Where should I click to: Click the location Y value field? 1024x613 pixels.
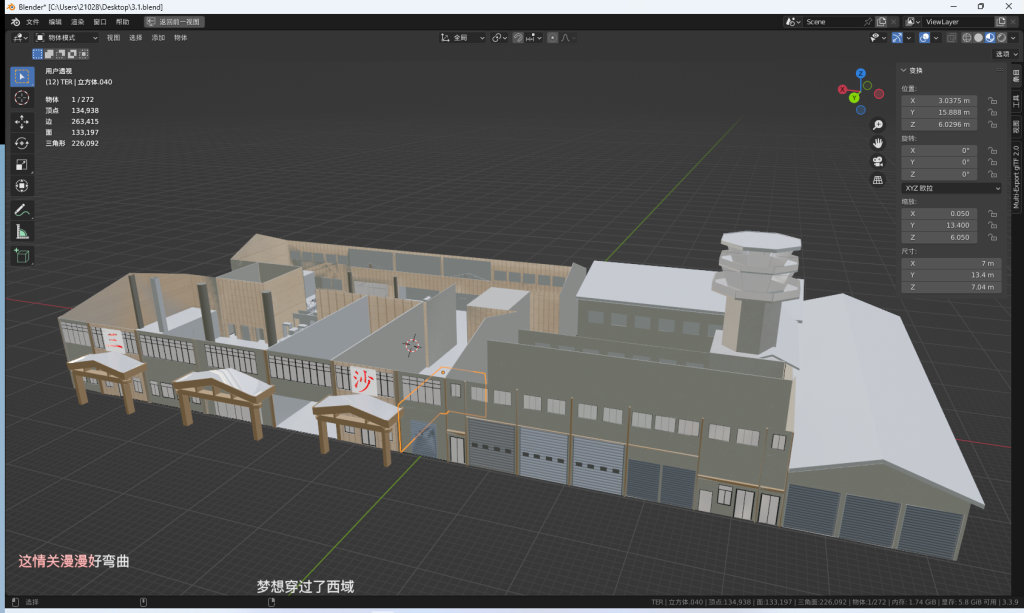tap(940, 113)
